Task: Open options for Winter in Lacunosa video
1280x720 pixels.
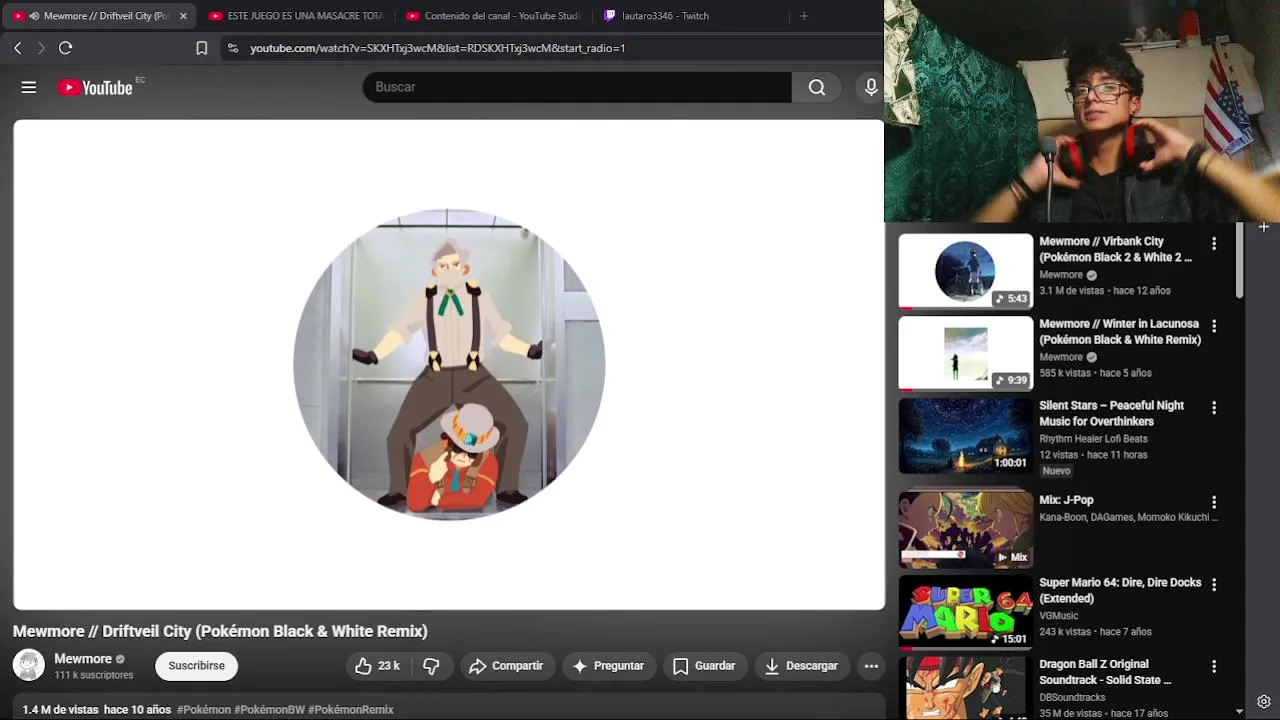Action: click(1214, 326)
